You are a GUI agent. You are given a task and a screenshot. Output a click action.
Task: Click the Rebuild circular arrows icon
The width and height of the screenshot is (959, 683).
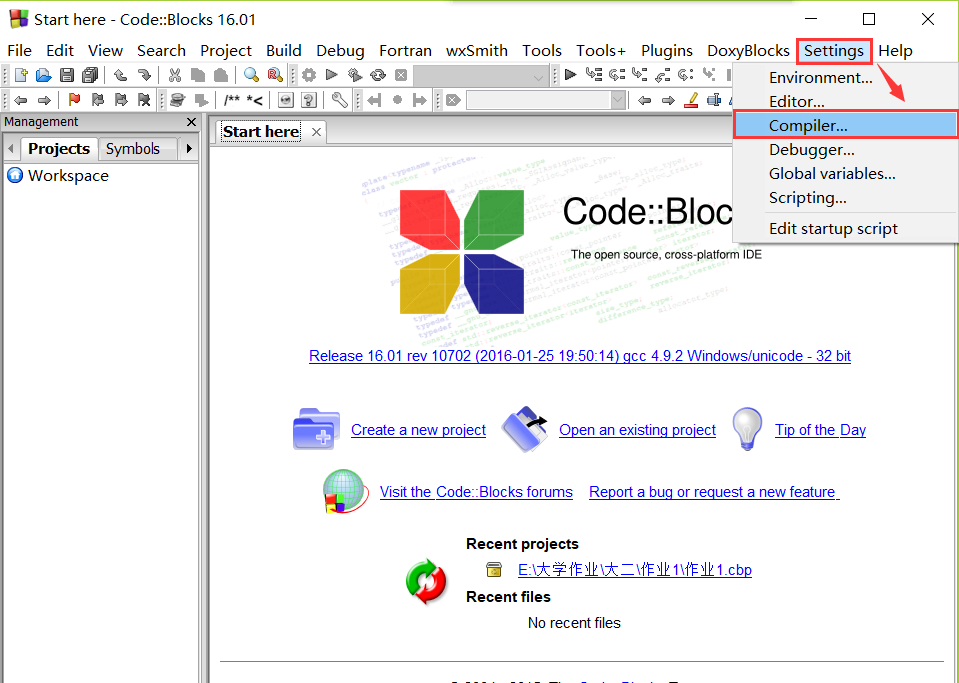(x=378, y=75)
